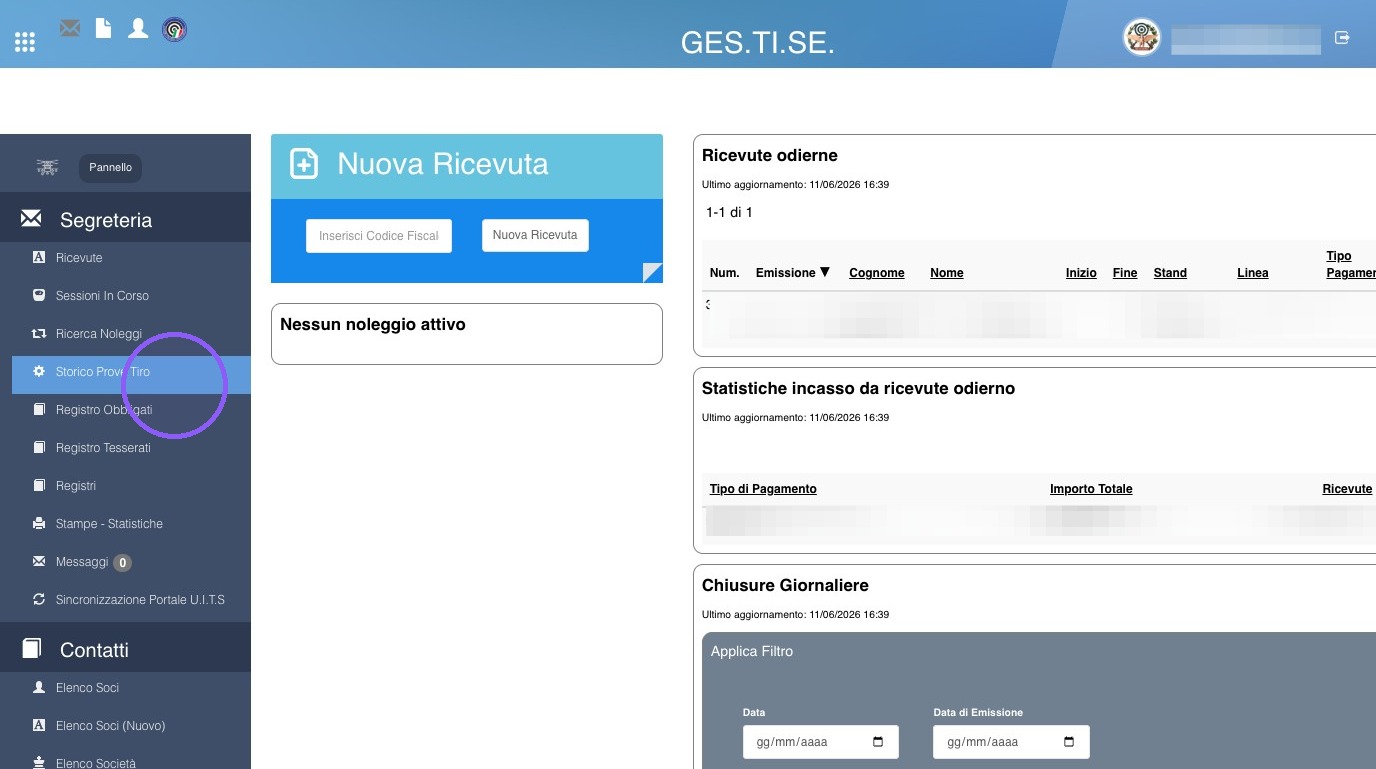
Task: Click the user avatar badge at top right
Action: [1141, 38]
